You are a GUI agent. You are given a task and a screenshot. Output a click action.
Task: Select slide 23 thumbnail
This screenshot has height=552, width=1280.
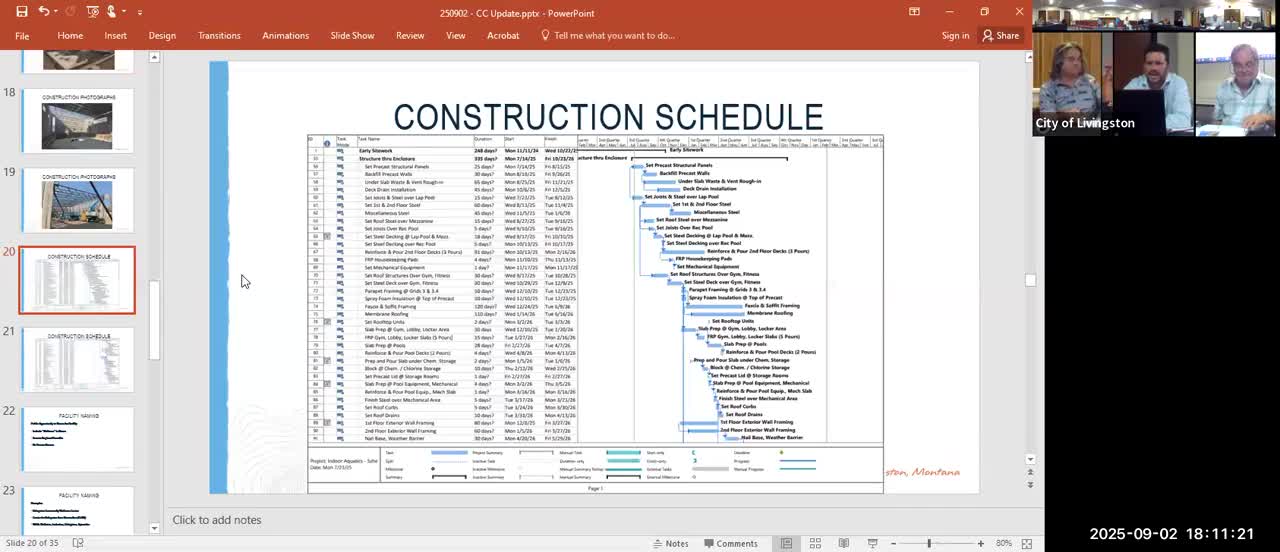[77, 510]
